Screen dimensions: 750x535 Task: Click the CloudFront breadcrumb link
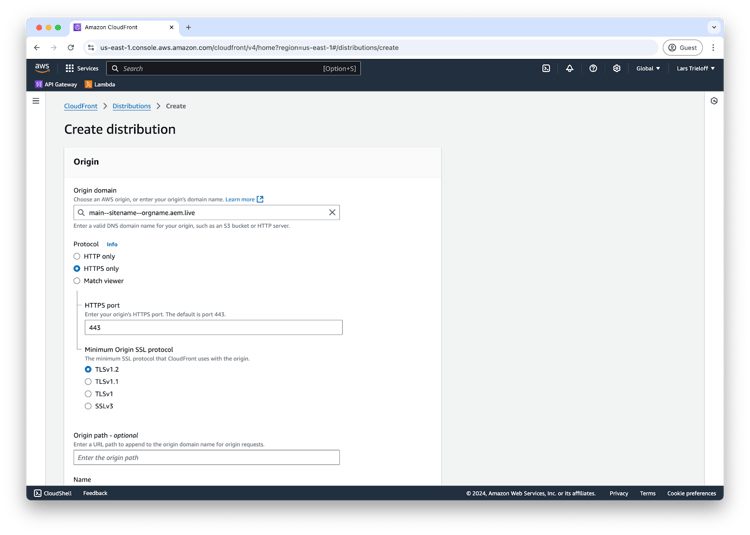80,106
